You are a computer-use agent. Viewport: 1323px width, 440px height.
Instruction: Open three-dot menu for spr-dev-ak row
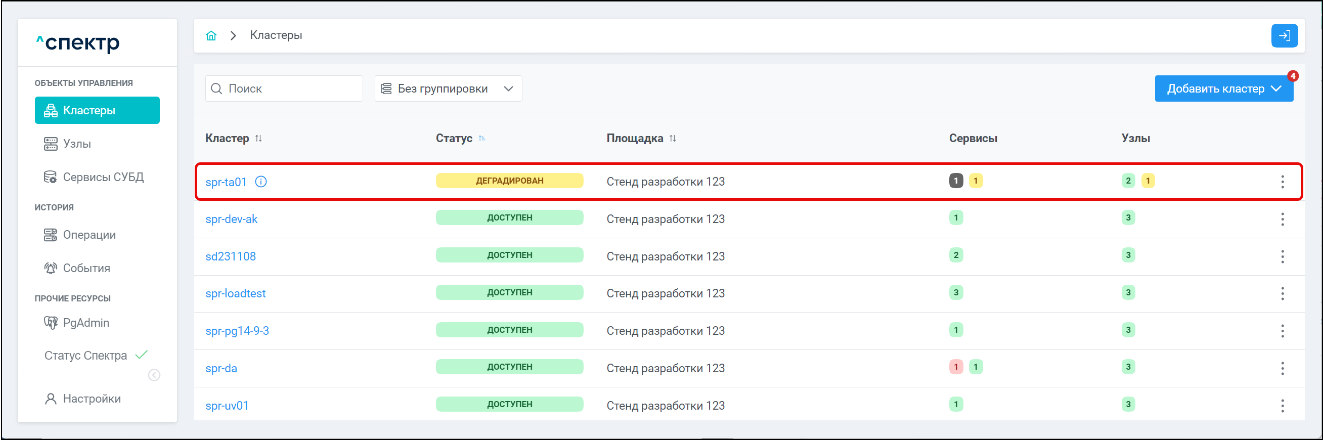[1282, 219]
